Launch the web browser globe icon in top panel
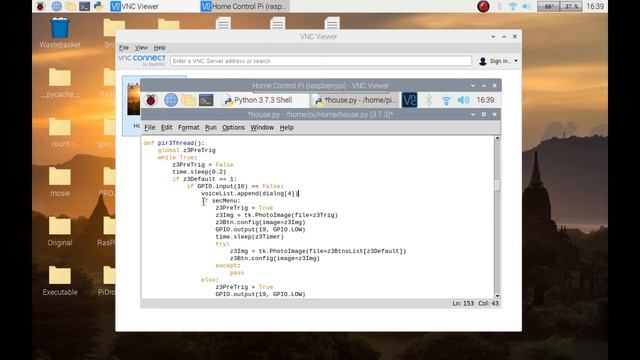Viewport: 640px width, 360px height. [56, 6]
